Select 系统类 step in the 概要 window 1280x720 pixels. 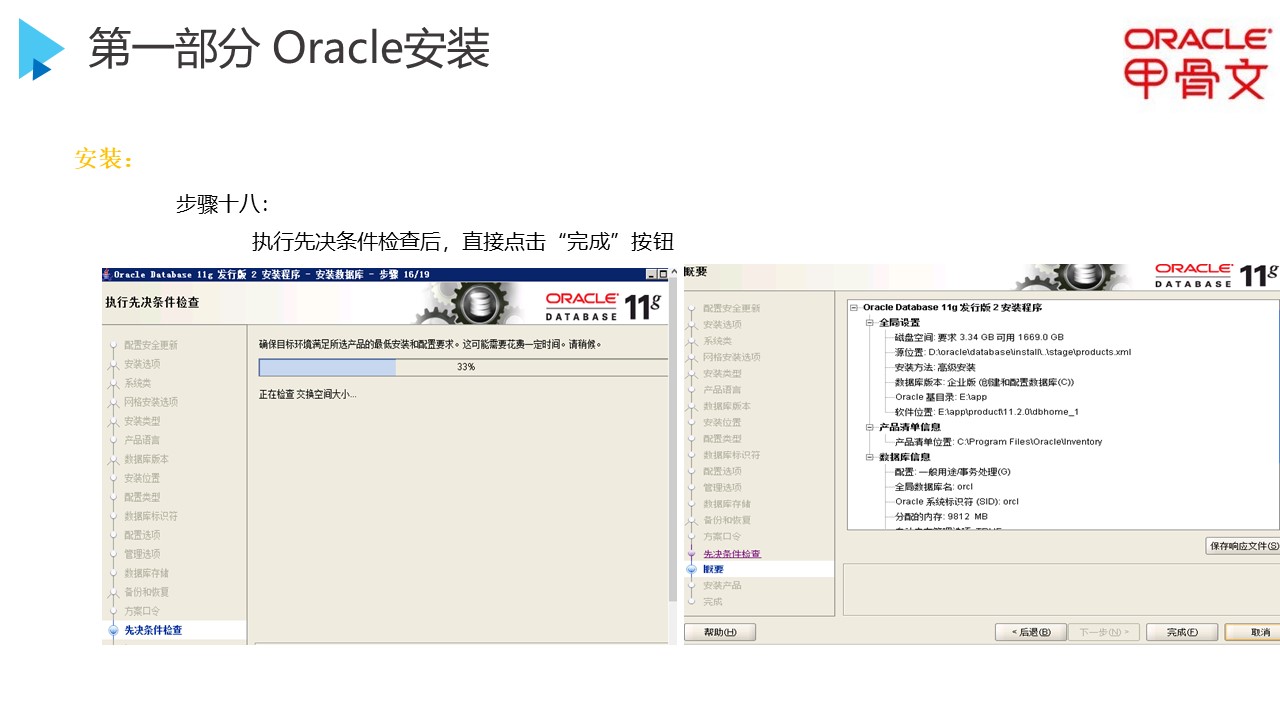tap(717, 341)
